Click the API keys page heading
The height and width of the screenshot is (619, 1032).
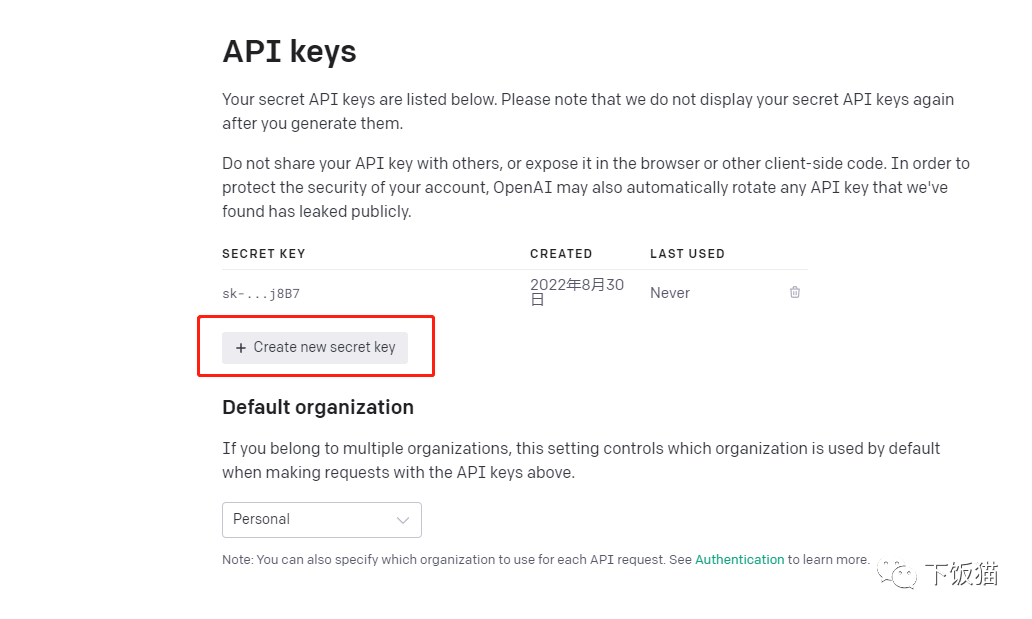[x=289, y=51]
